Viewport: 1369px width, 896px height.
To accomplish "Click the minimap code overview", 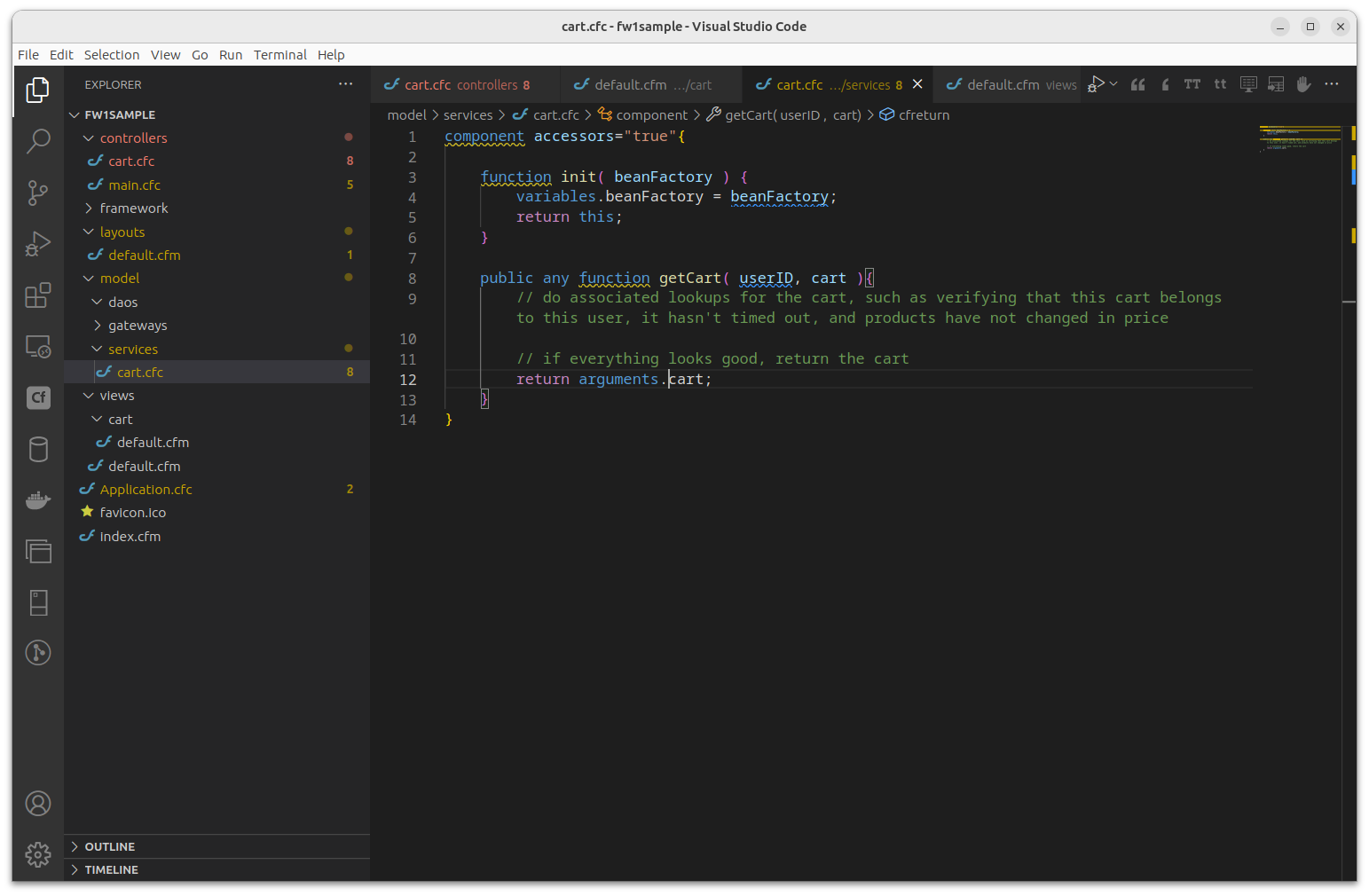I will (1300, 139).
